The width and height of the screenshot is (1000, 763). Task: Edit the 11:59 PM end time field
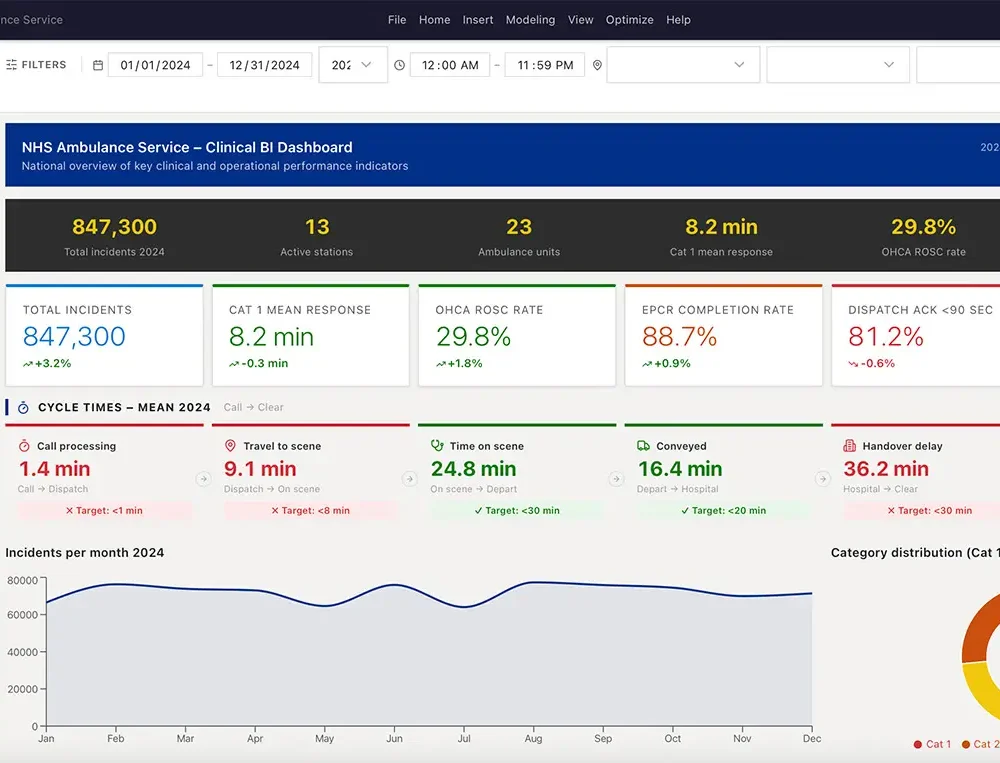click(545, 65)
